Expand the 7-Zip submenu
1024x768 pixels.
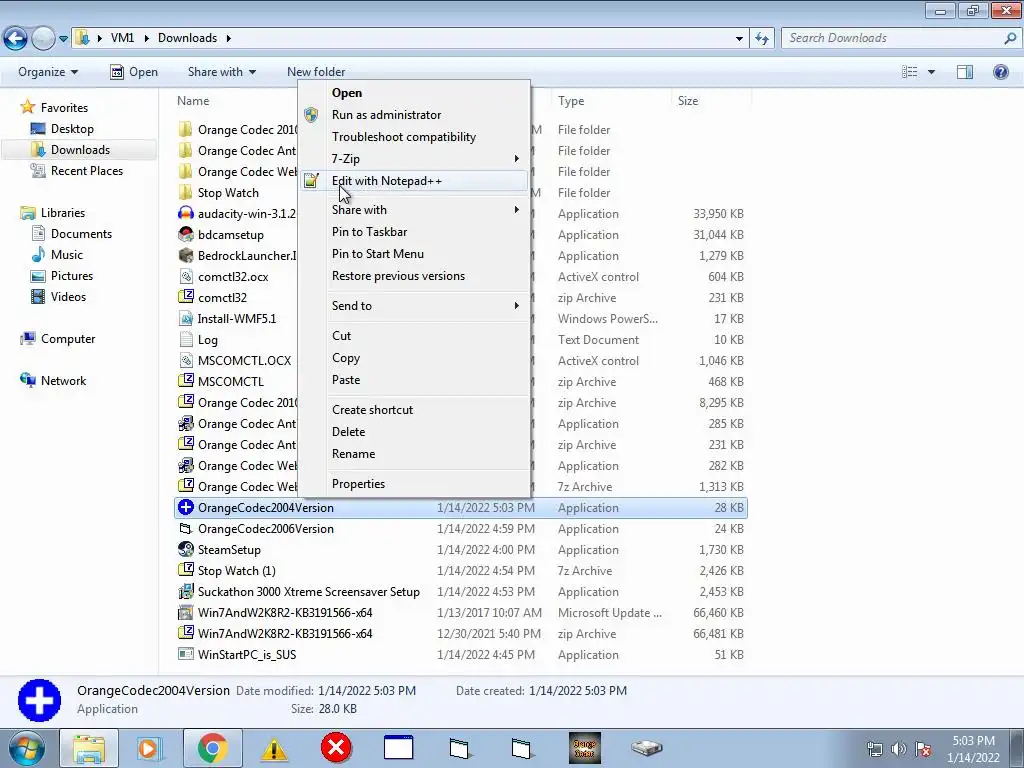point(415,159)
